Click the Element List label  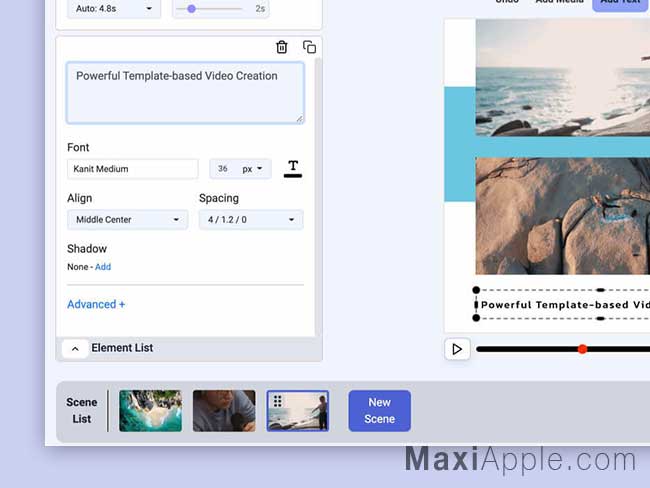pyautogui.click(x=122, y=348)
